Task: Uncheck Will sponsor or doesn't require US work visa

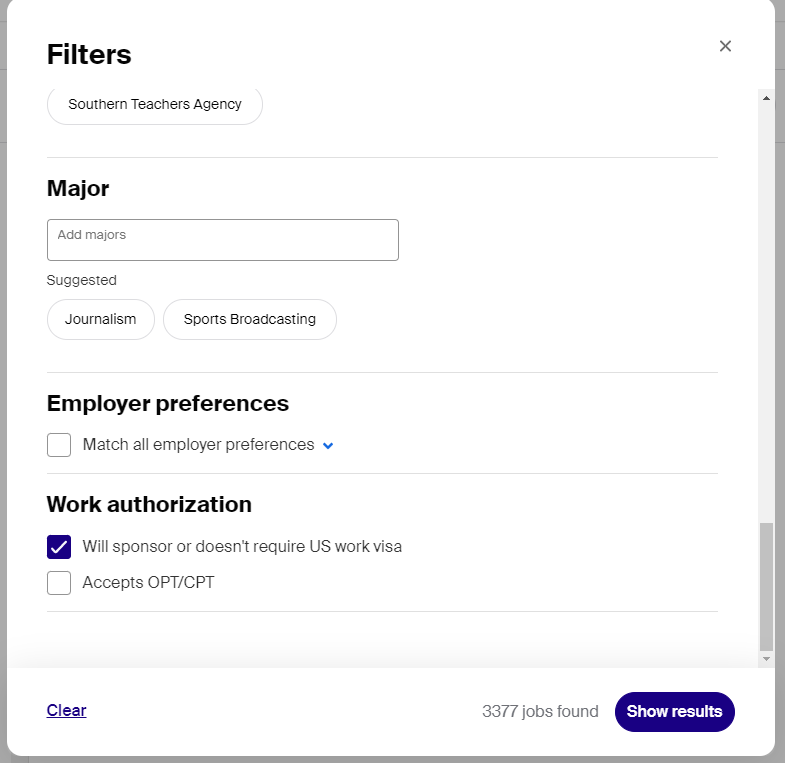Action: click(x=59, y=547)
